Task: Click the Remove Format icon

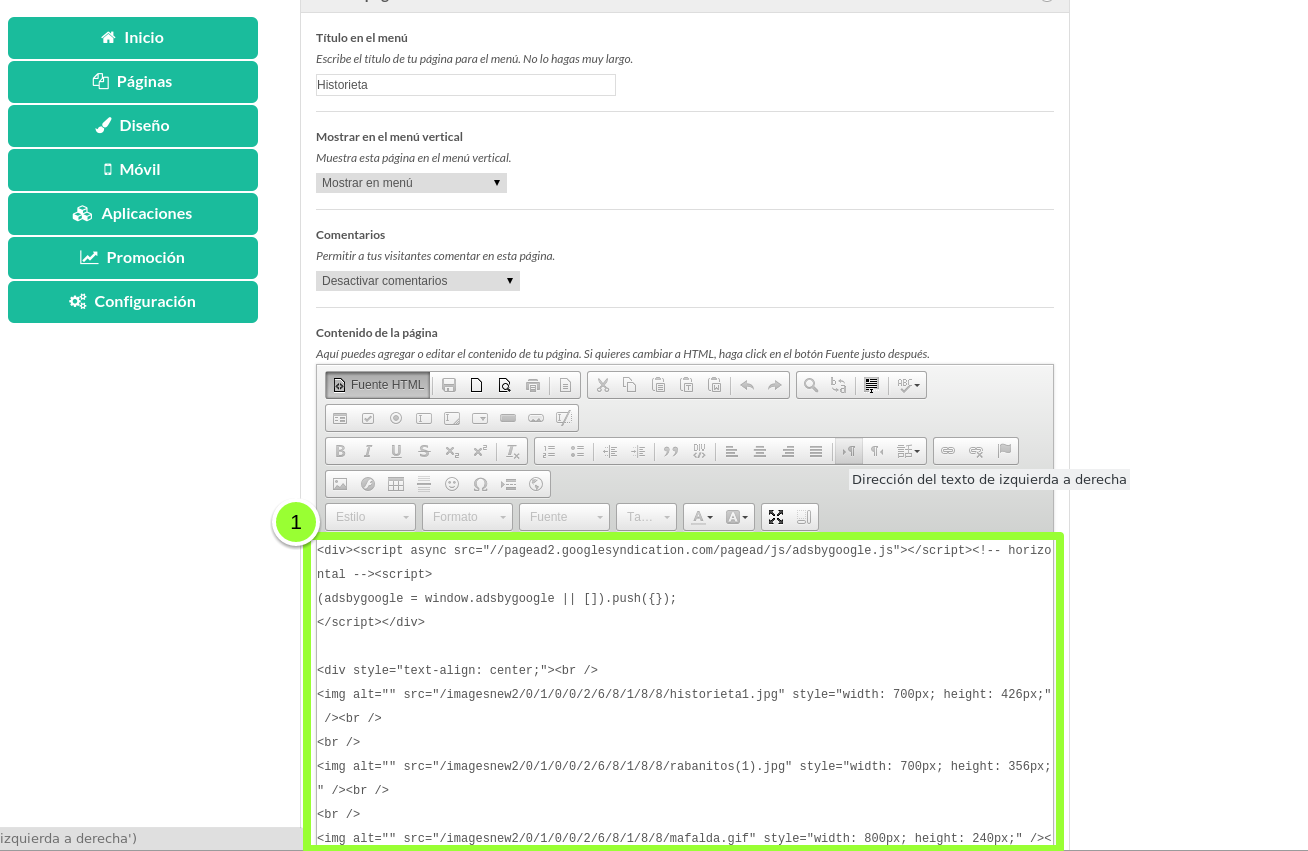Action: [512, 451]
